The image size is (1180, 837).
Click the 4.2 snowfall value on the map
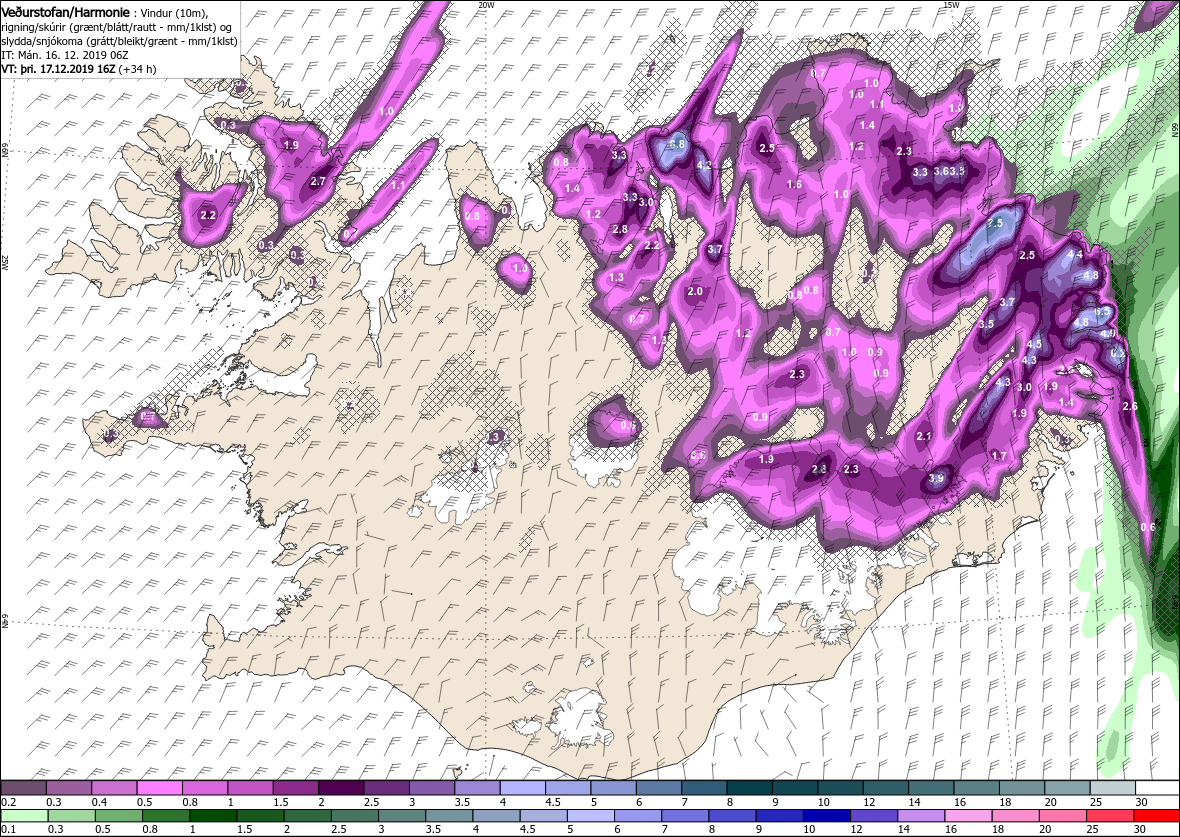pyautogui.click(x=705, y=165)
